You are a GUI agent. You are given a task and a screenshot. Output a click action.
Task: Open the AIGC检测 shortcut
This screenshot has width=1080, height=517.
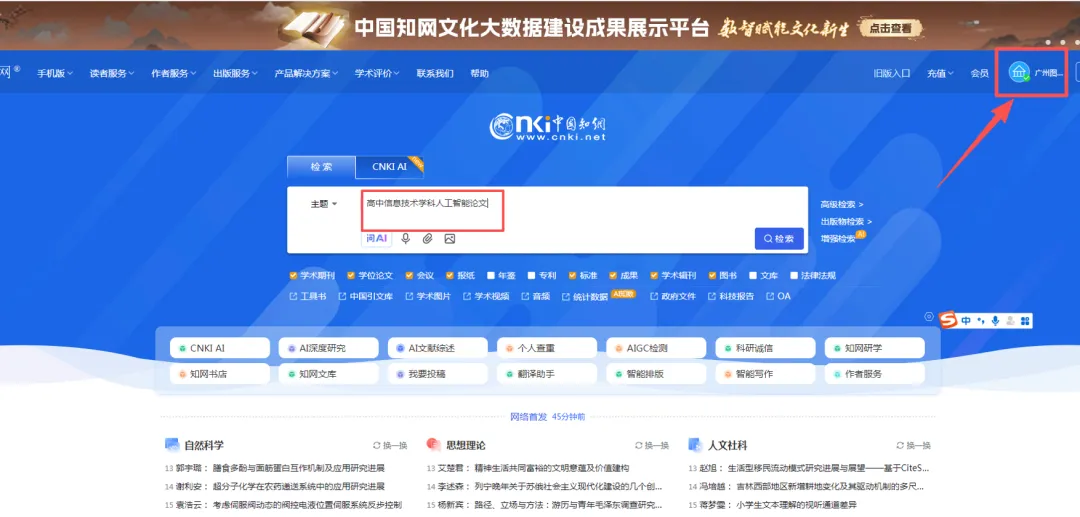pos(656,348)
